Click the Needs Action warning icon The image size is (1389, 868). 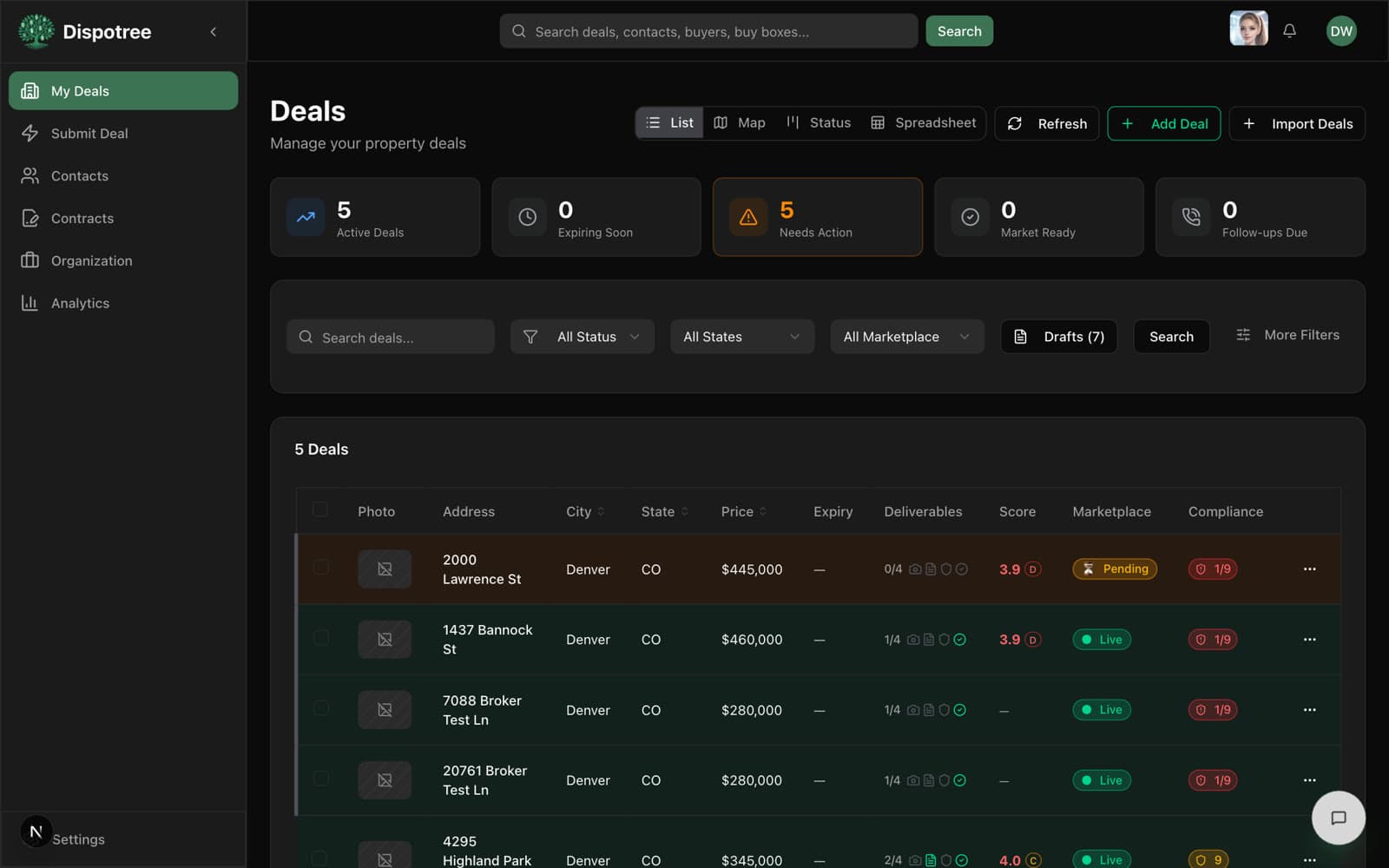point(748,217)
